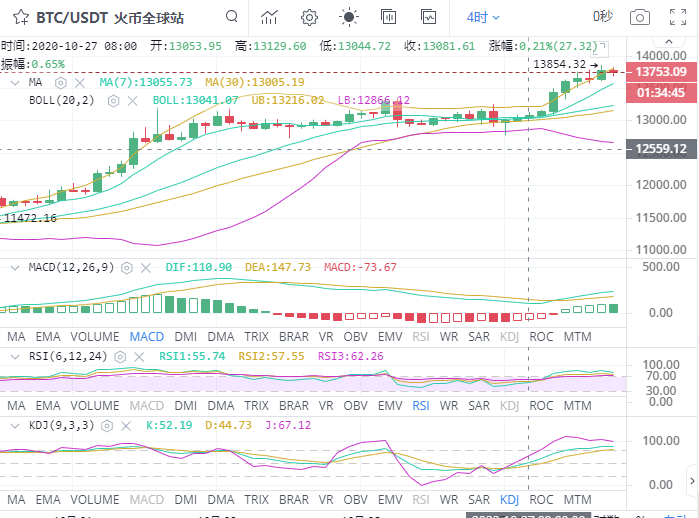Select VOLUME tab in the MACD panel
This screenshot has width=699, height=518.
pos(95,337)
